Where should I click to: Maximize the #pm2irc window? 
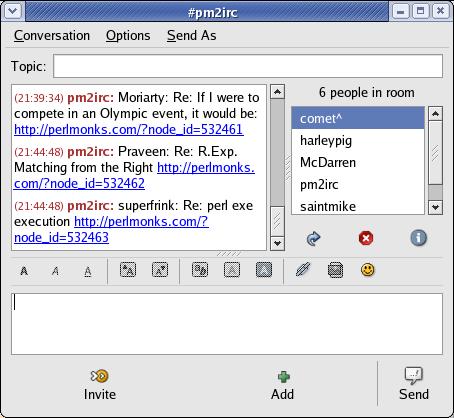tap(421, 11)
